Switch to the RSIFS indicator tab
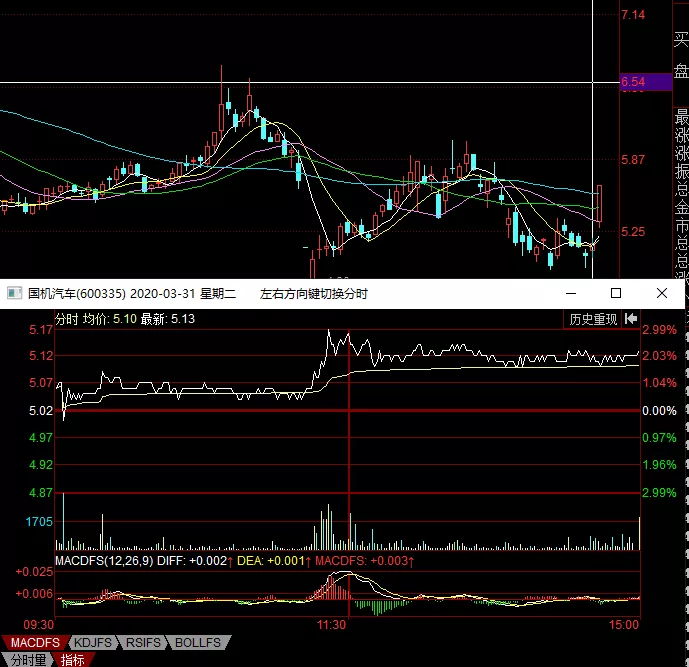 (x=143, y=643)
